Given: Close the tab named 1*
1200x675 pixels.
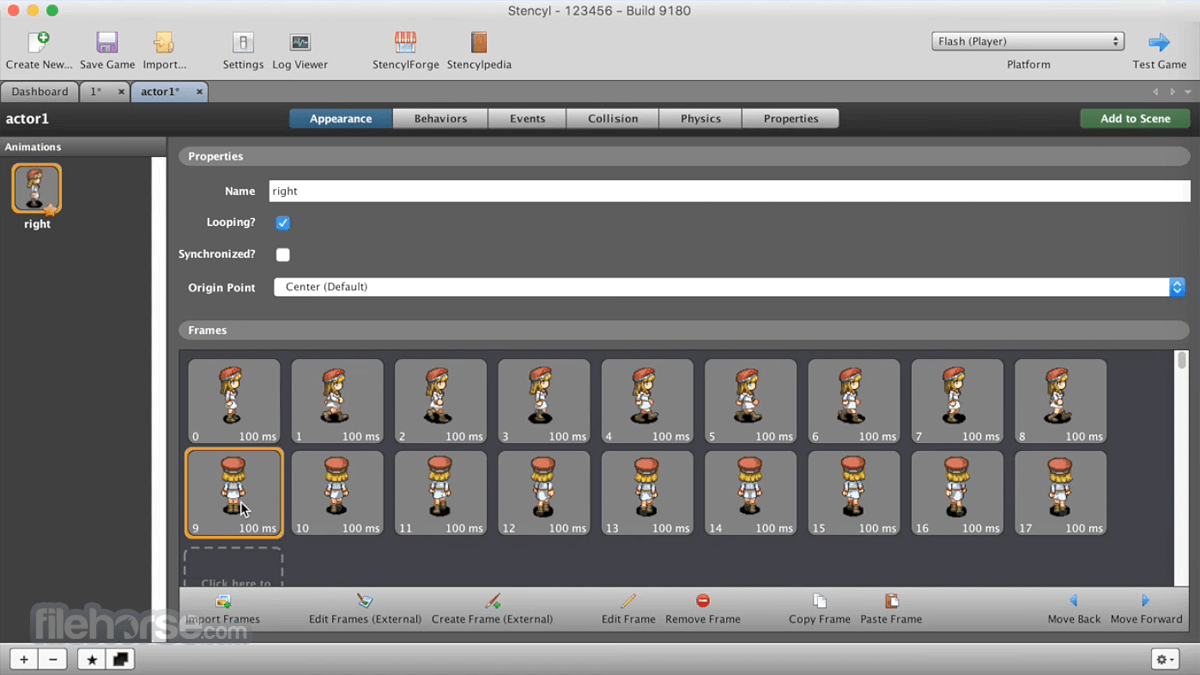Looking at the screenshot, I should 121,92.
